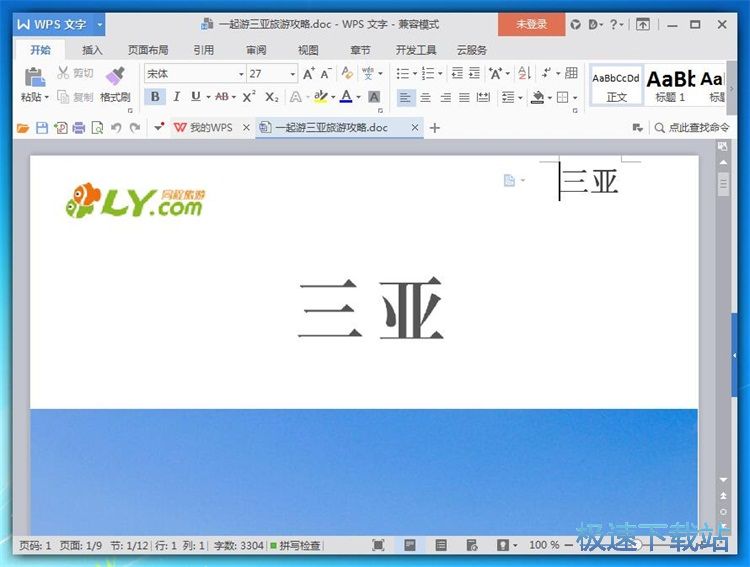This screenshot has height=567, width=750.
Task: Toggle Underline formatting
Action: (196, 97)
